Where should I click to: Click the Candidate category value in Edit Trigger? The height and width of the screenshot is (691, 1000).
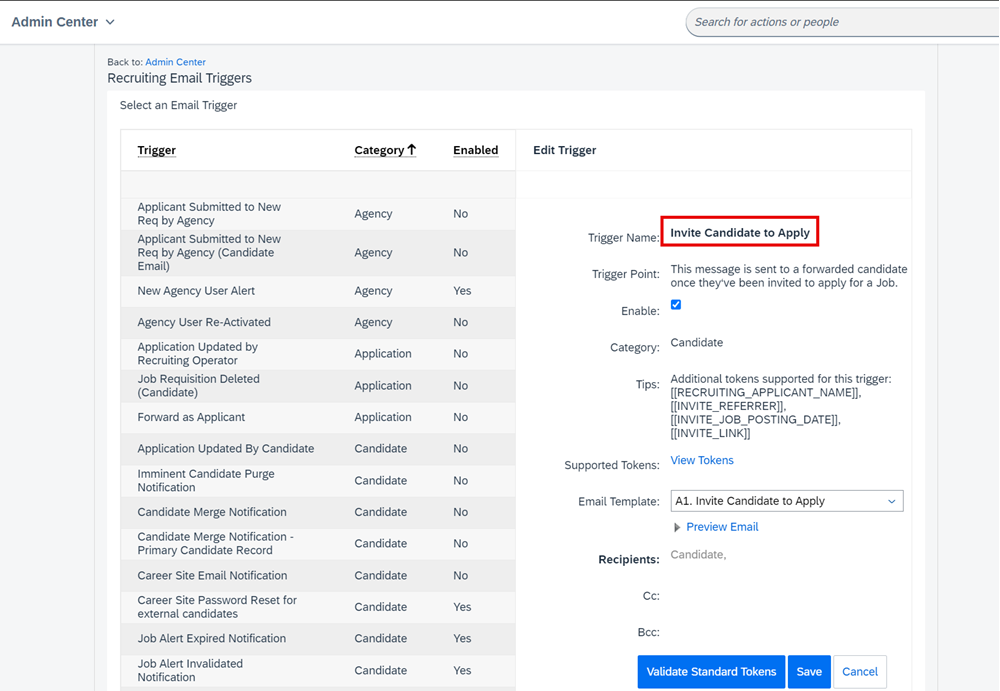(696, 343)
